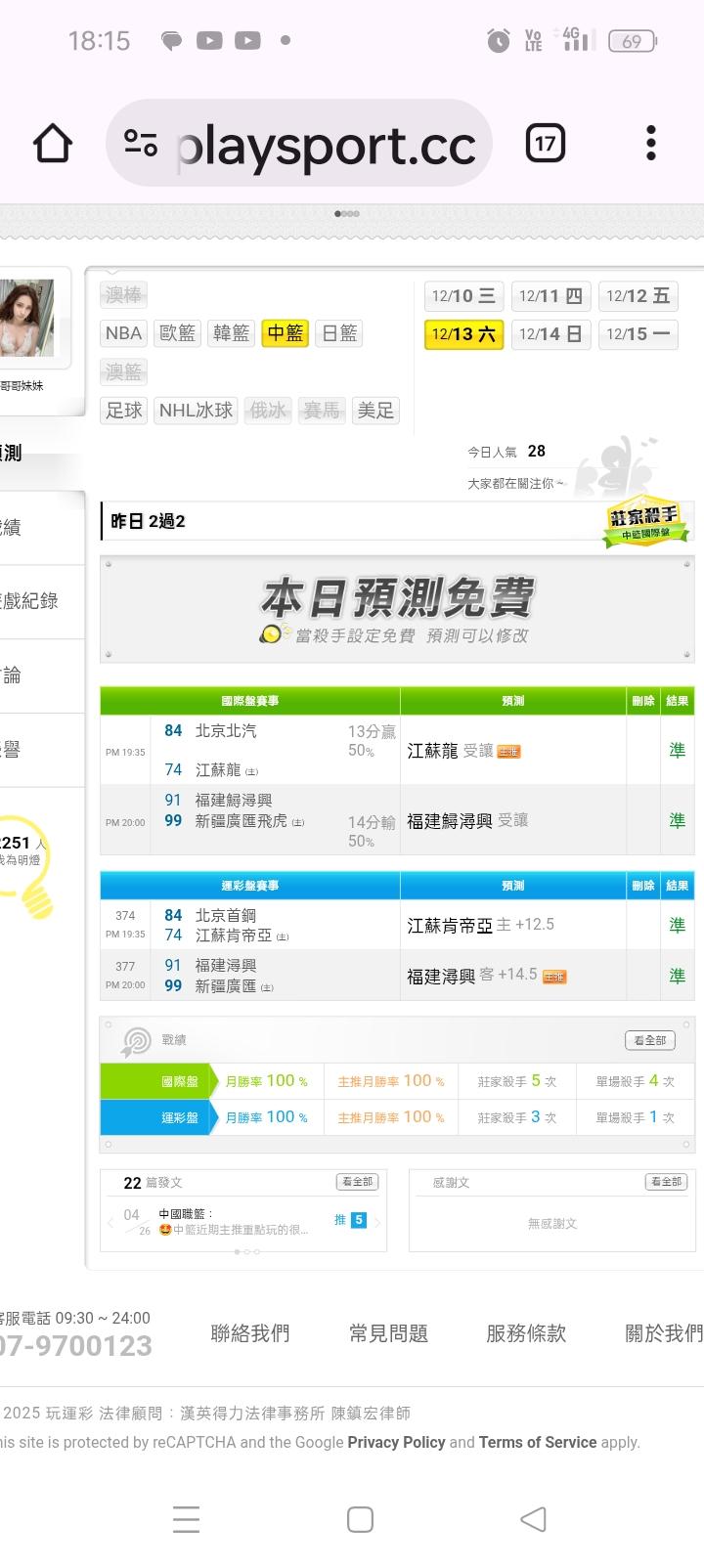The height and width of the screenshot is (1568, 704).
Task: Tap the 莊家殺手 badge icon
Action: pyautogui.click(x=644, y=523)
